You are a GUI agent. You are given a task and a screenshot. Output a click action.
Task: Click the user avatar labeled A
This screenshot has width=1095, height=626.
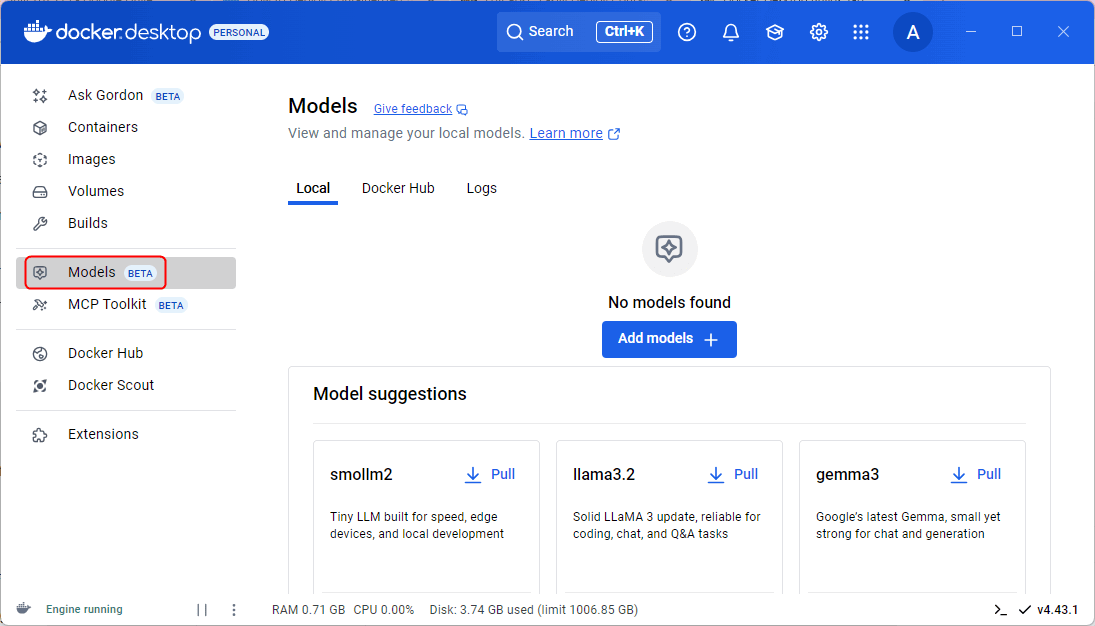tap(912, 32)
